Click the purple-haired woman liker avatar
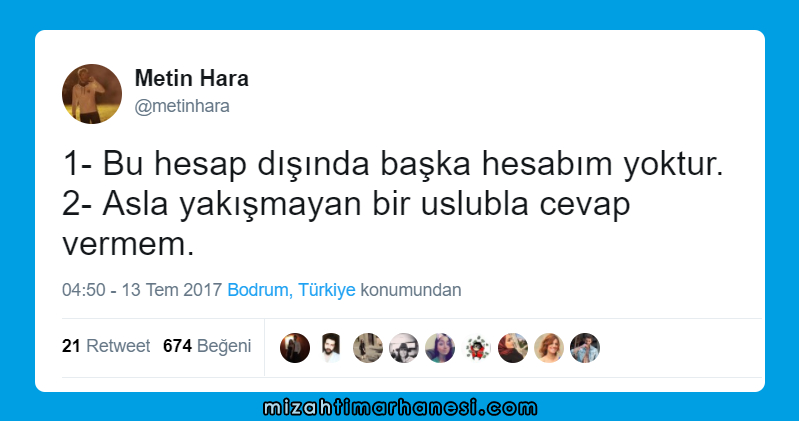The height and width of the screenshot is (421, 799). click(440, 348)
